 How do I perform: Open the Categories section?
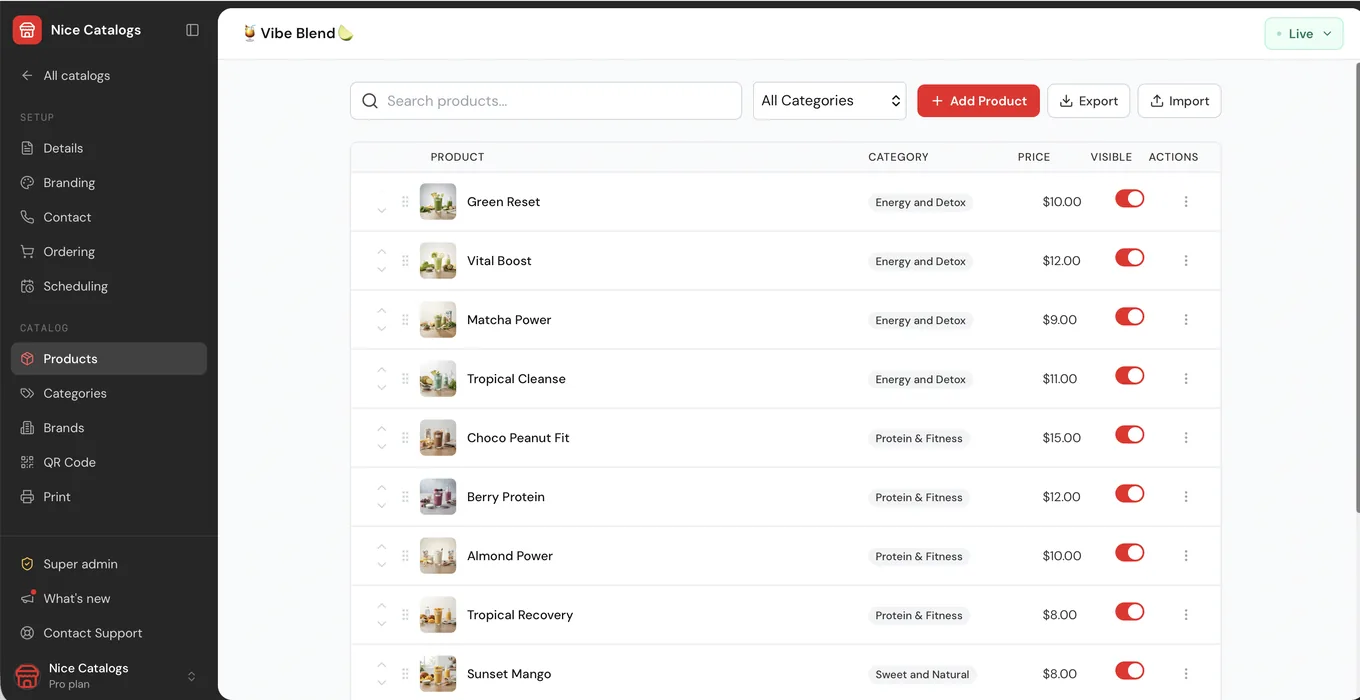coord(109,393)
